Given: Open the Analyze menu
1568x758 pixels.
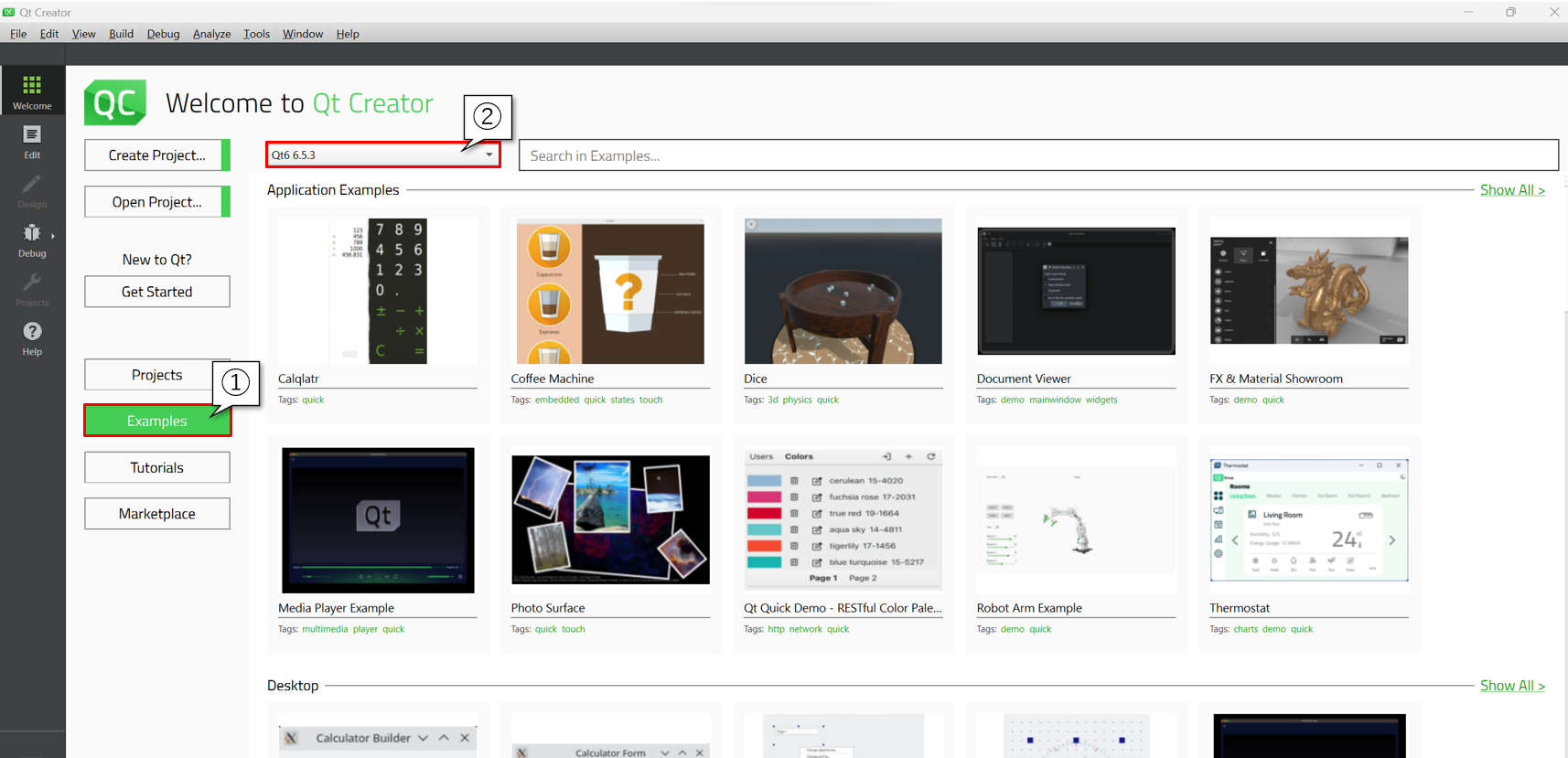Looking at the screenshot, I should pos(211,34).
